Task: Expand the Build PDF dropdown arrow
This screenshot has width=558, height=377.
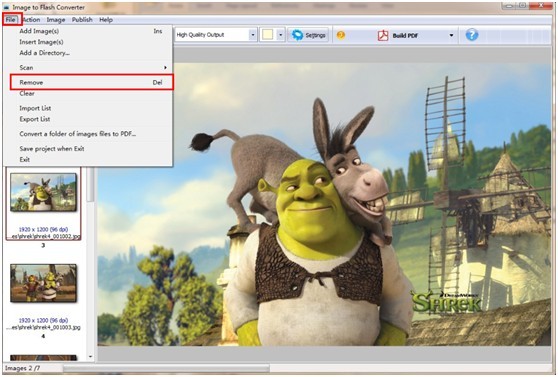Action: click(x=451, y=35)
